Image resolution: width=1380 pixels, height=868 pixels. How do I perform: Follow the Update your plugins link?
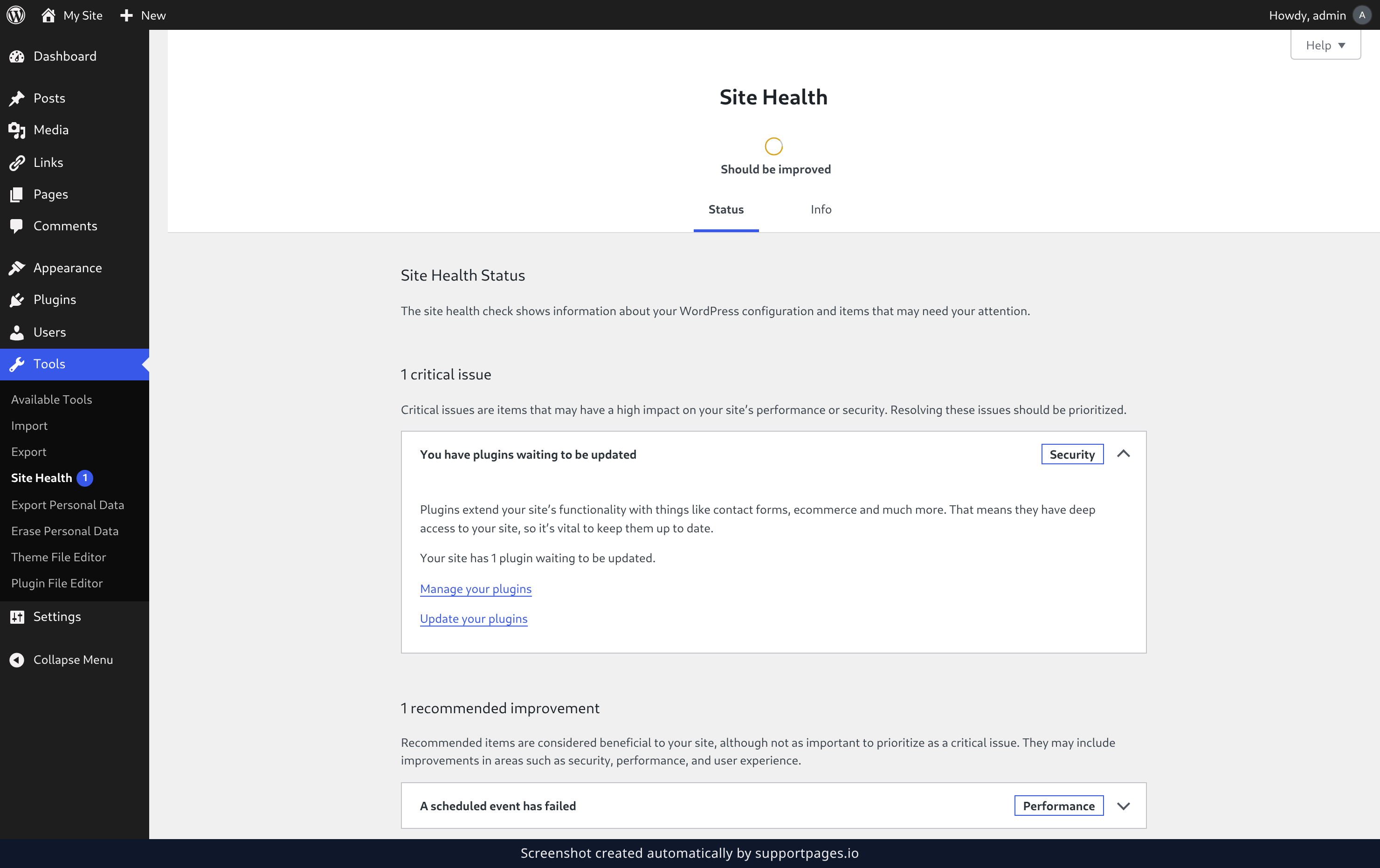[473, 619]
